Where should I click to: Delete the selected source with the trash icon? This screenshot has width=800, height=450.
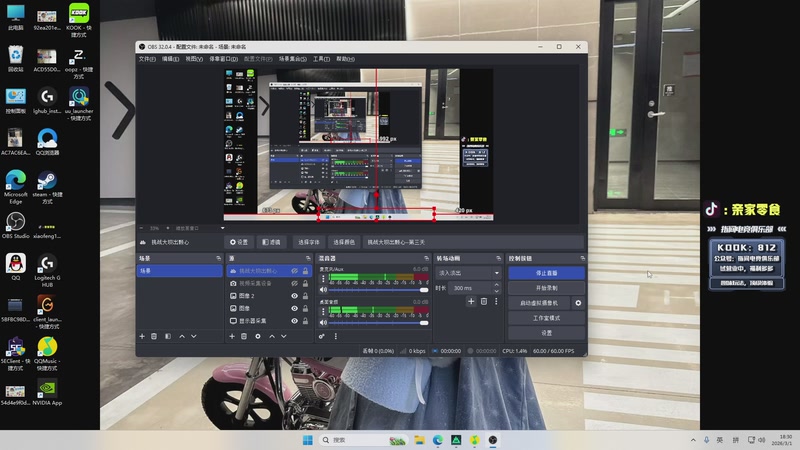[244, 336]
